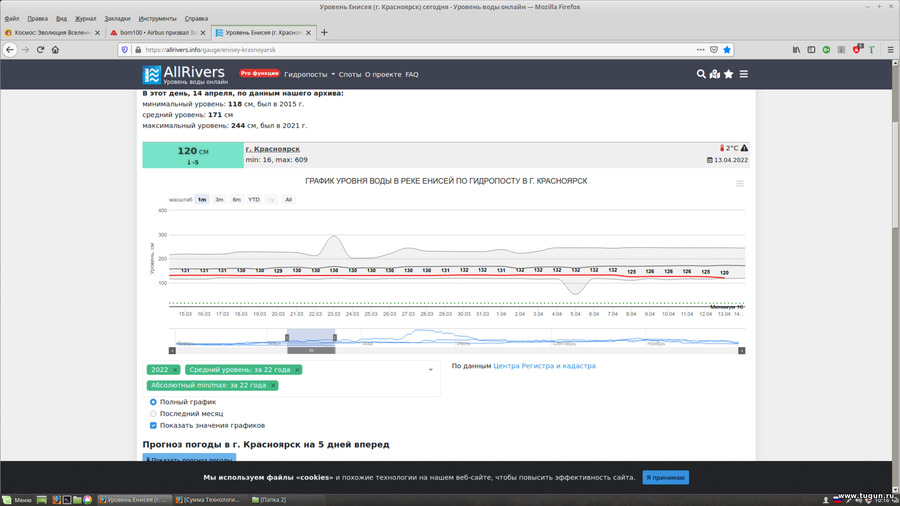
Task: Open Меню button in taskbar
Action: click(17, 500)
